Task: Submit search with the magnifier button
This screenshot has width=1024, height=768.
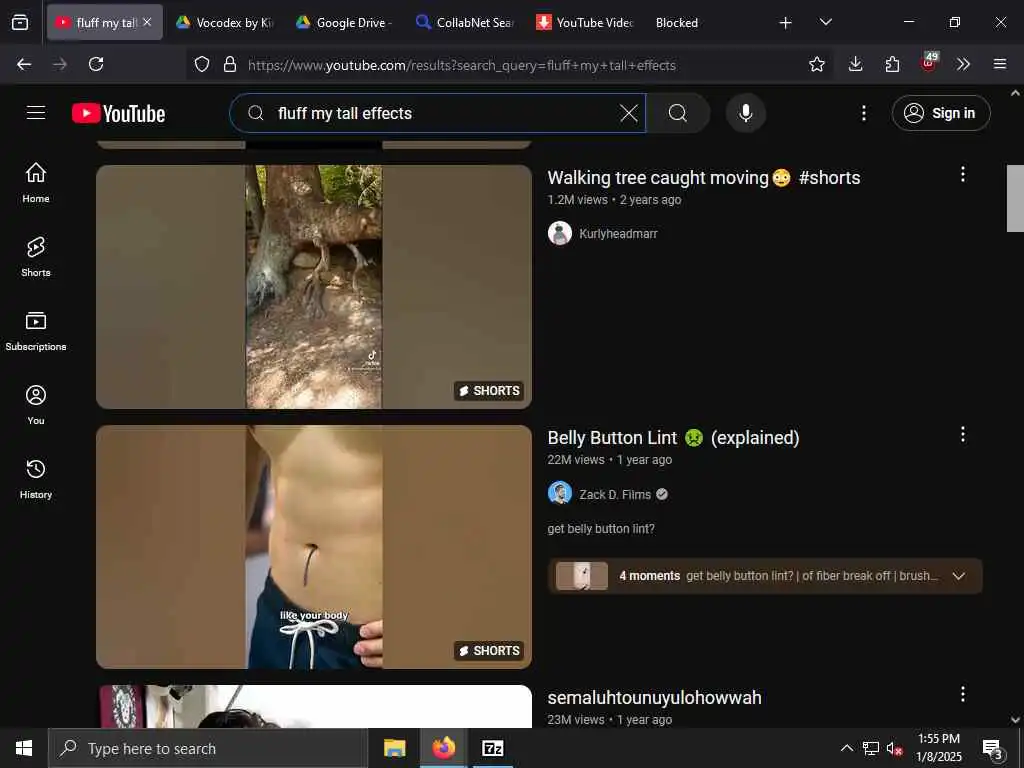Action: coord(678,113)
